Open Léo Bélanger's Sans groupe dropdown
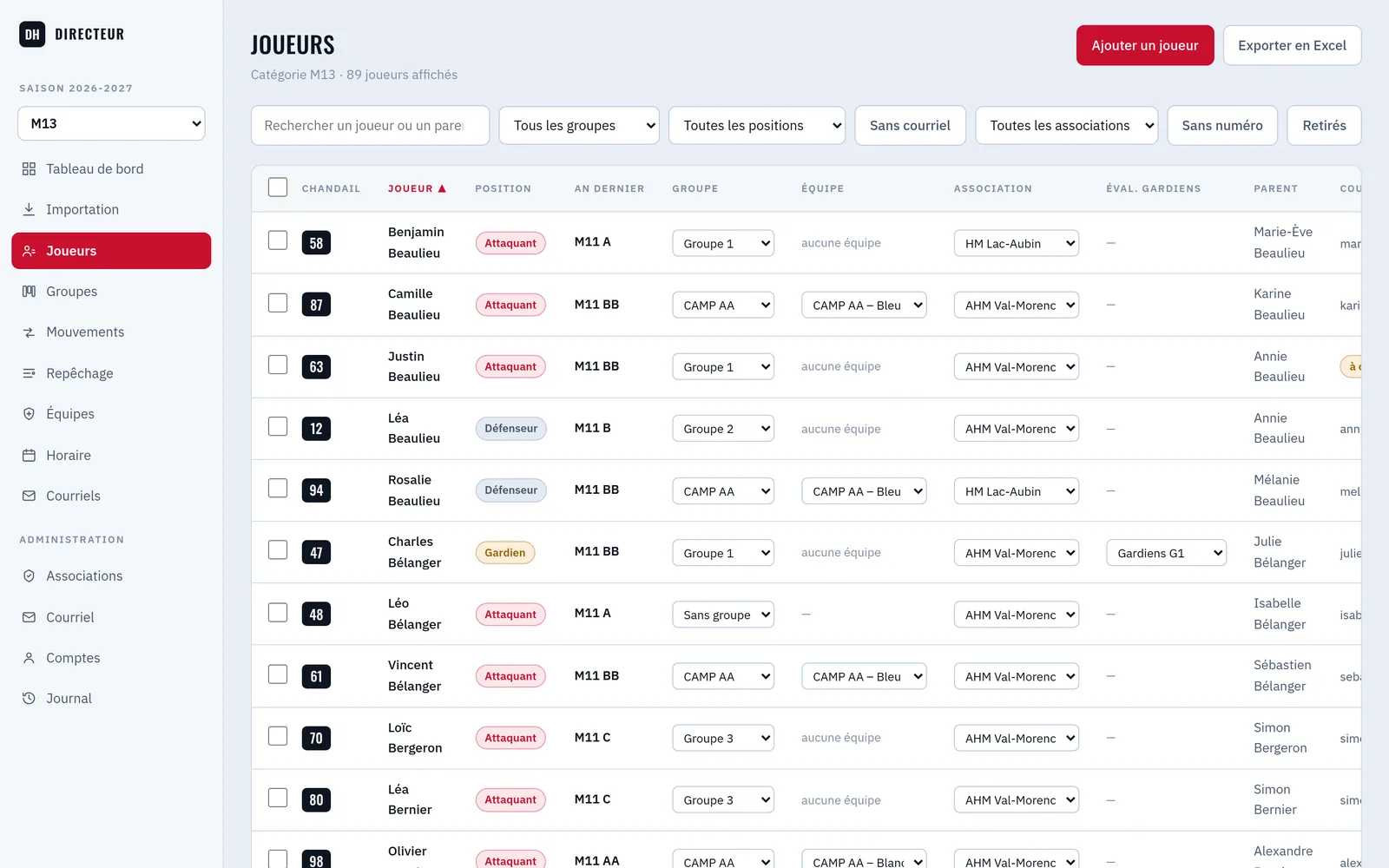 (723, 615)
